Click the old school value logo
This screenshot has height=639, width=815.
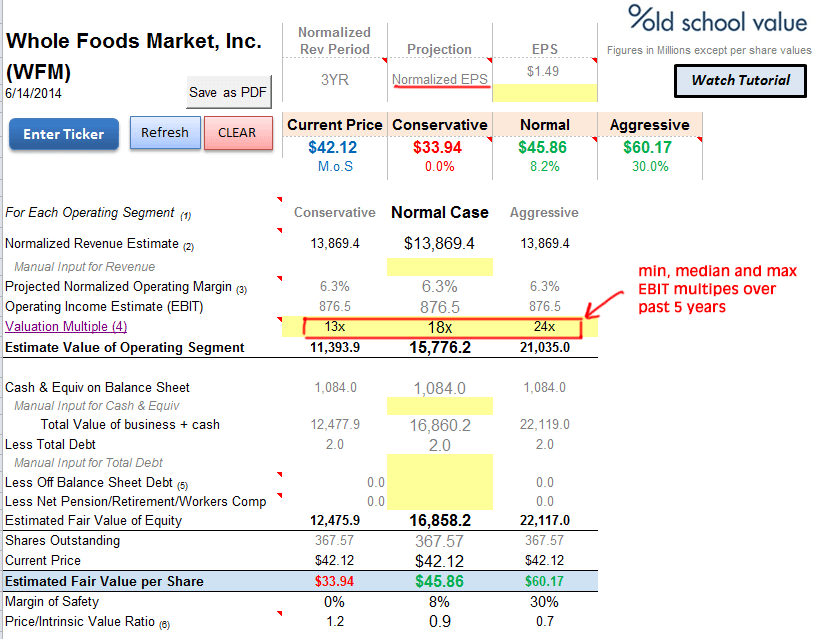pos(717,19)
